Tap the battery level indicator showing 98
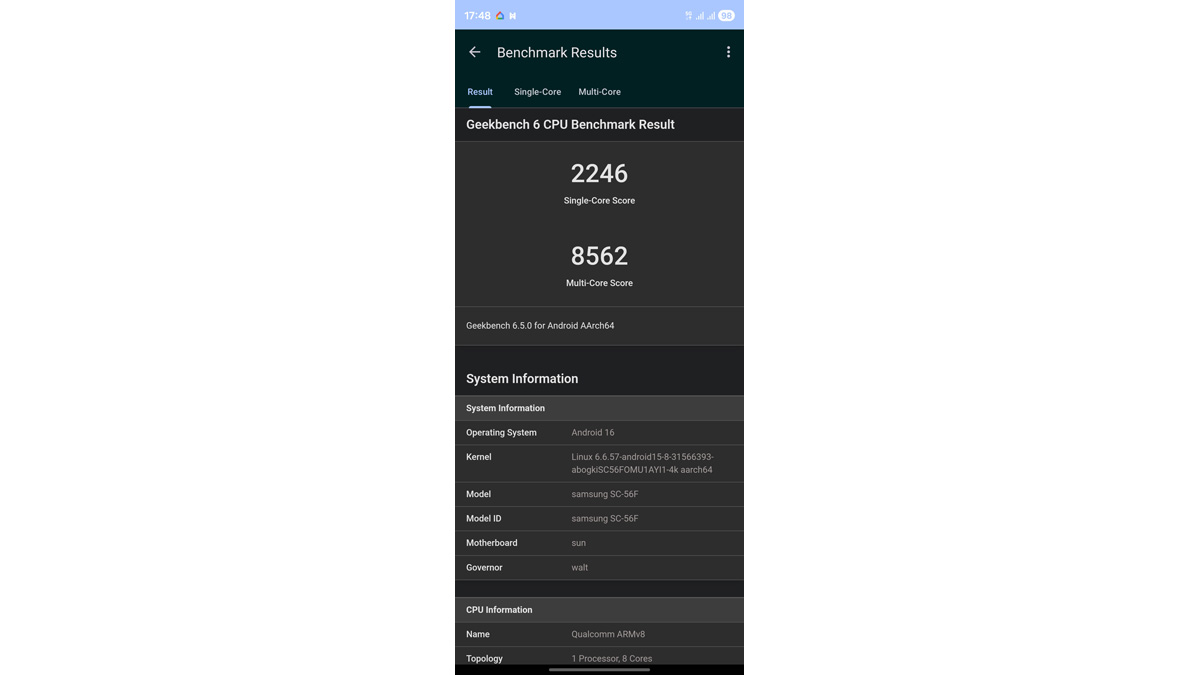The height and width of the screenshot is (675, 1200). [727, 16]
